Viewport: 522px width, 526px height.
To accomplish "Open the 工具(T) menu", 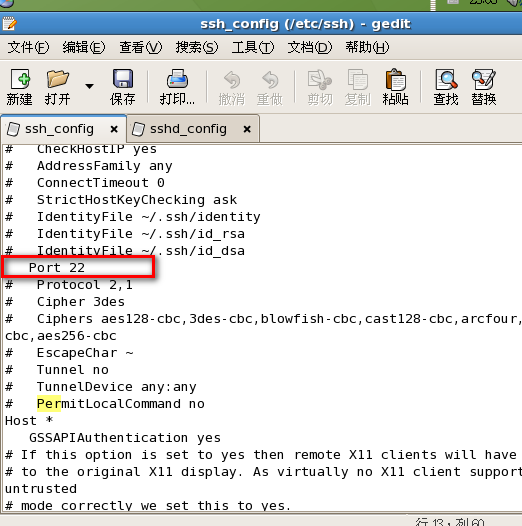I will [x=253, y=47].
